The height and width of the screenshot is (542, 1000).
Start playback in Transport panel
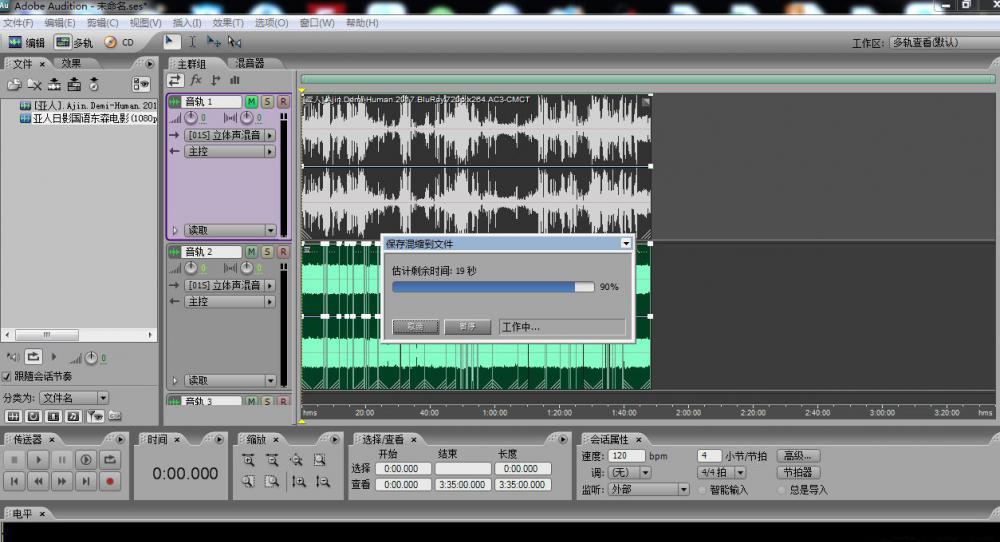point(38,460)
